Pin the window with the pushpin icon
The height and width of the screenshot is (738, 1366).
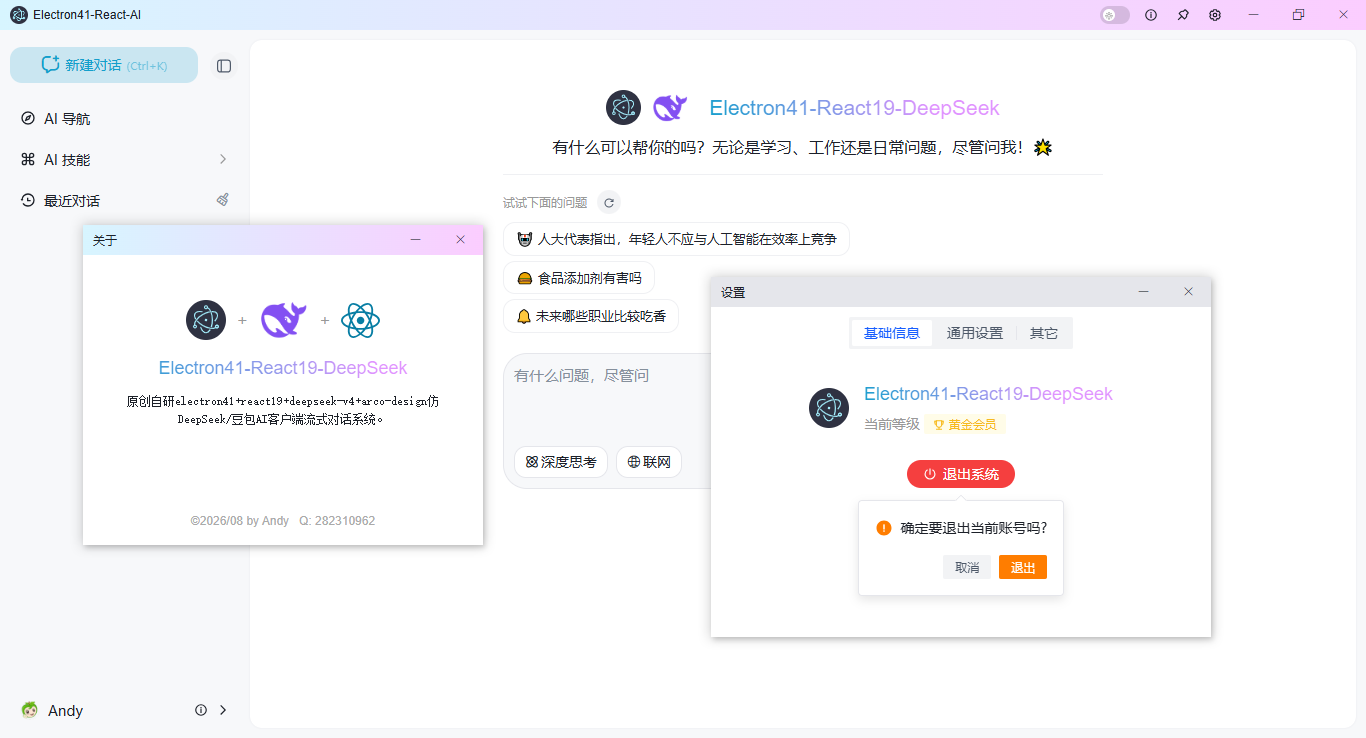[1183, 15]
